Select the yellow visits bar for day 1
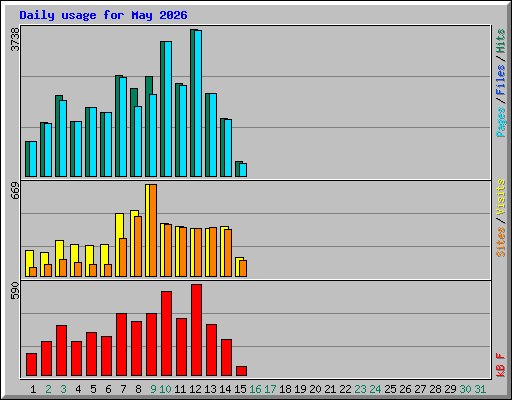Image resolution: width=512 pixels, height=400 pixels. (x=28, y=263)
